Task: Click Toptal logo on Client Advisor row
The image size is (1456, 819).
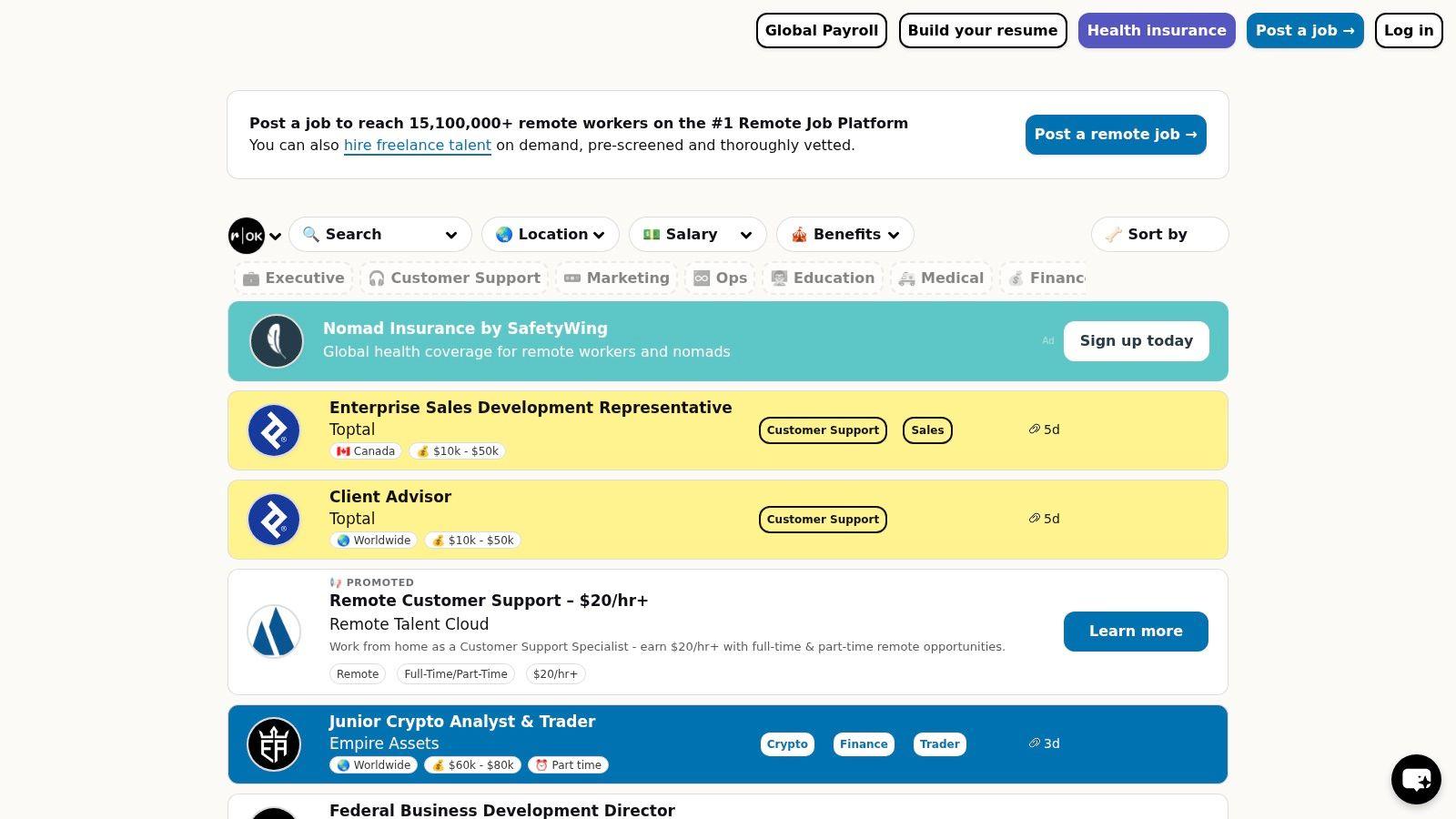Action: pyautogui.click(x=274, y=520)
